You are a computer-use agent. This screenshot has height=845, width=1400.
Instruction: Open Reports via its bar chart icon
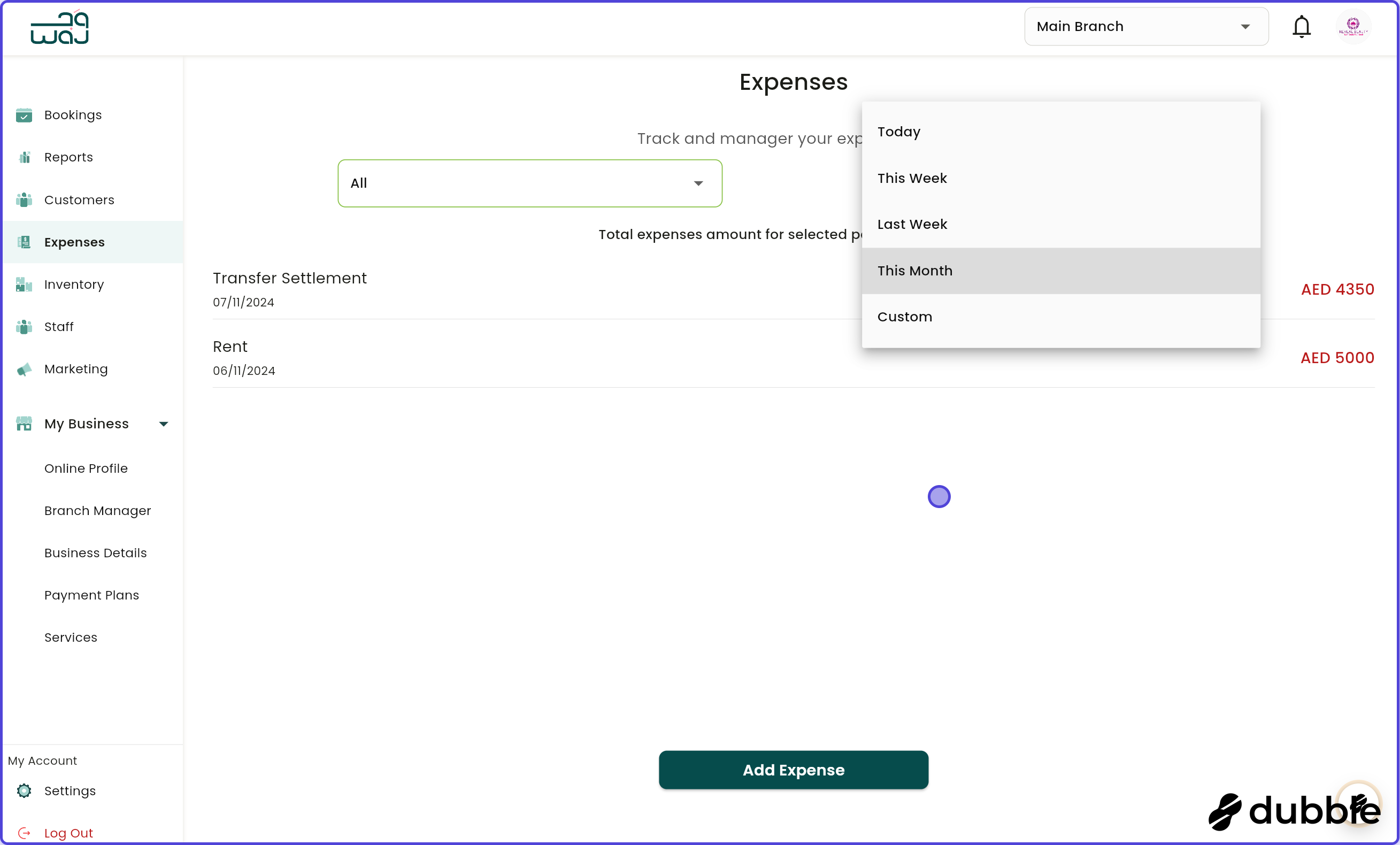[24, 157]
